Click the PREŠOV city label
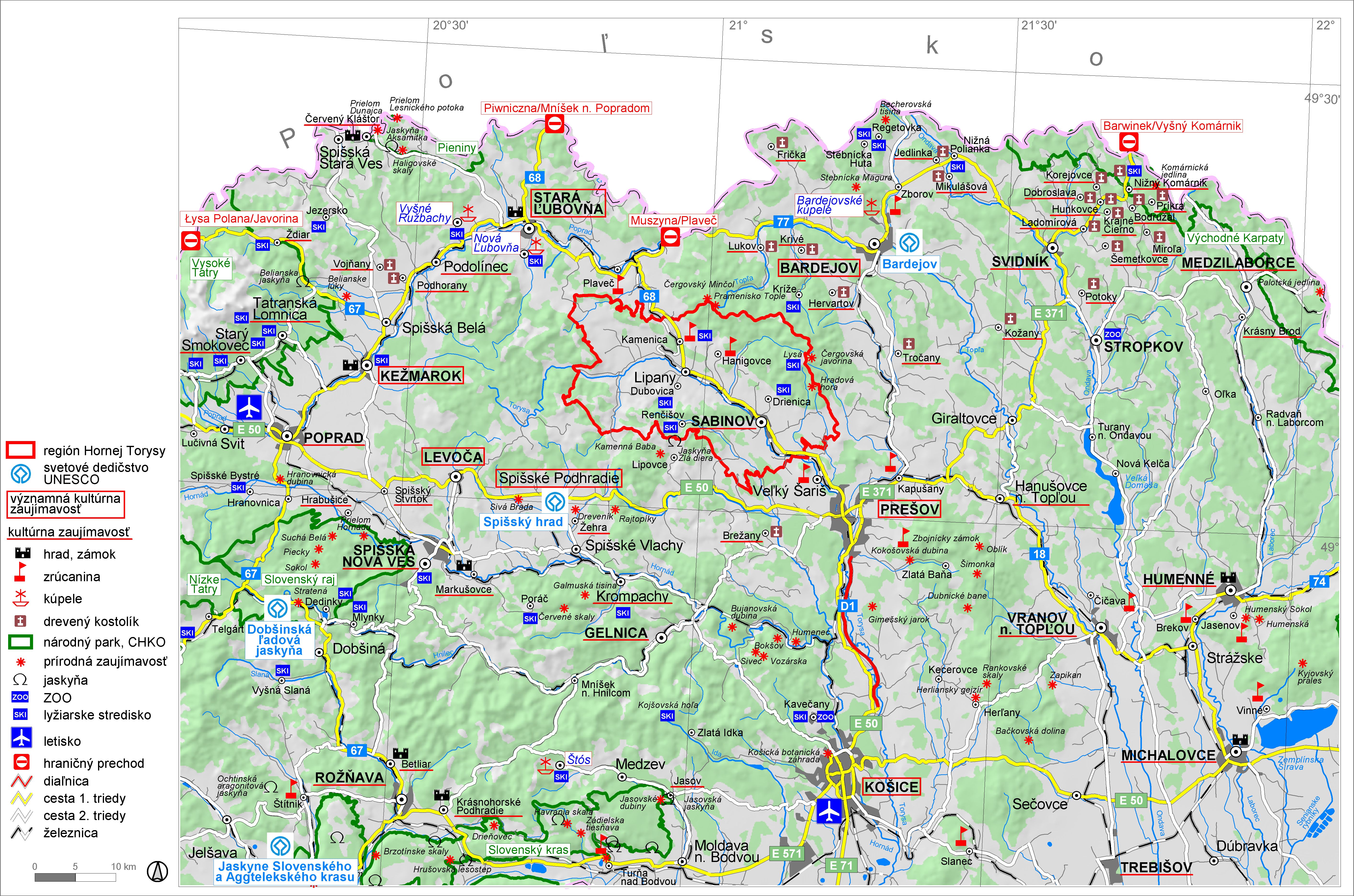The image size is (1354, 896). [909, 509]
